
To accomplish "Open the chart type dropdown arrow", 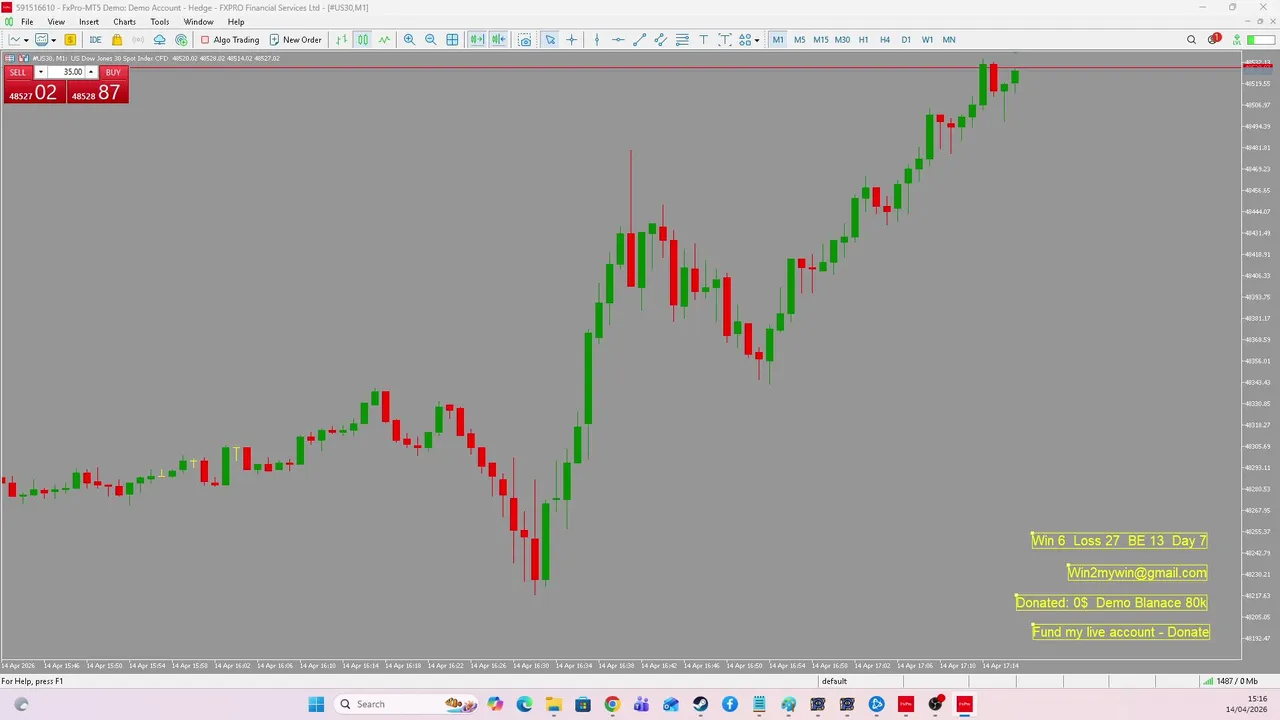I will coord(26,40).
